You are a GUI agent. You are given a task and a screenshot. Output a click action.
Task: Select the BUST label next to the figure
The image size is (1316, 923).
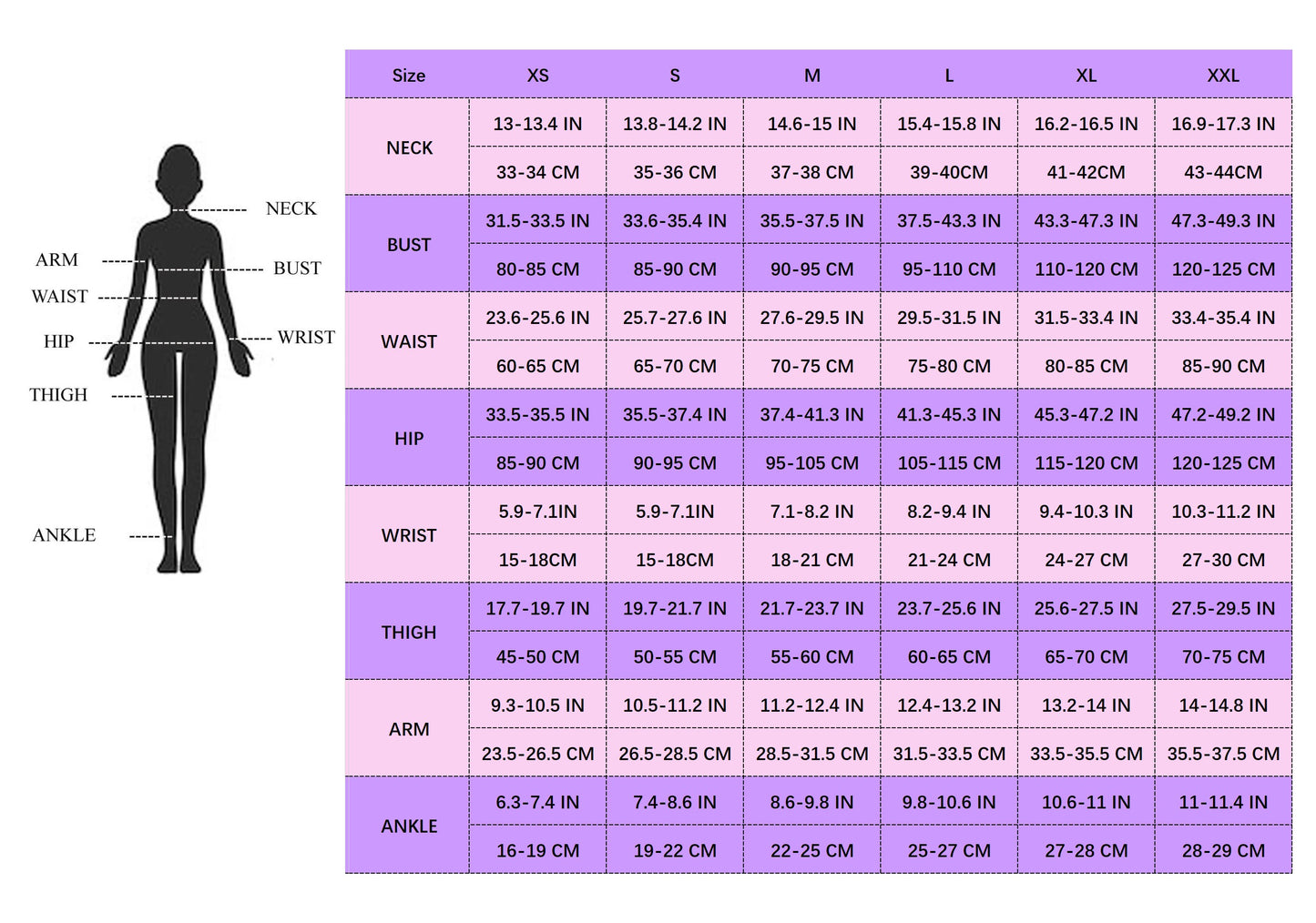(297, 269)
